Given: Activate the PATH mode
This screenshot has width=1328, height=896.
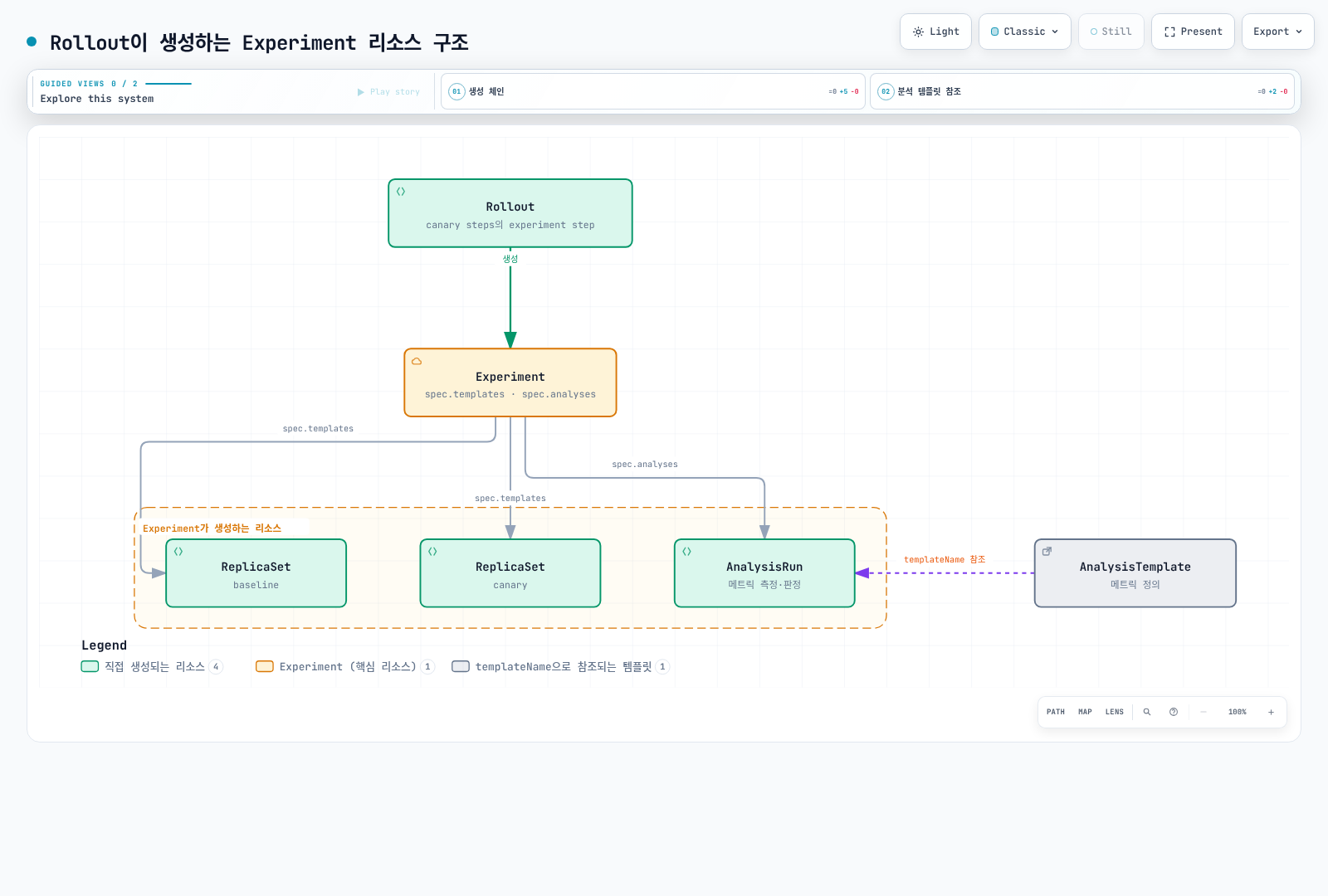Looking at the screenshot, I should (1056, 712).
